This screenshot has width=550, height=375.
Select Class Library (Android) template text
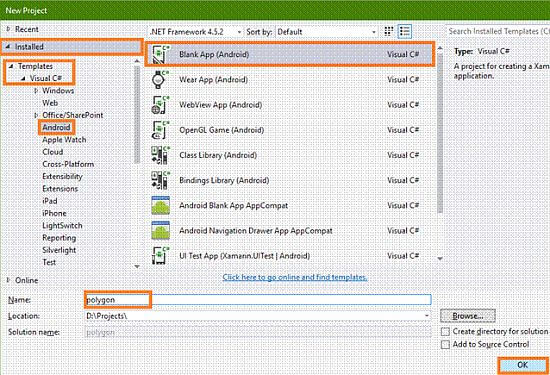pyautogui.click(x=218, y=155)
